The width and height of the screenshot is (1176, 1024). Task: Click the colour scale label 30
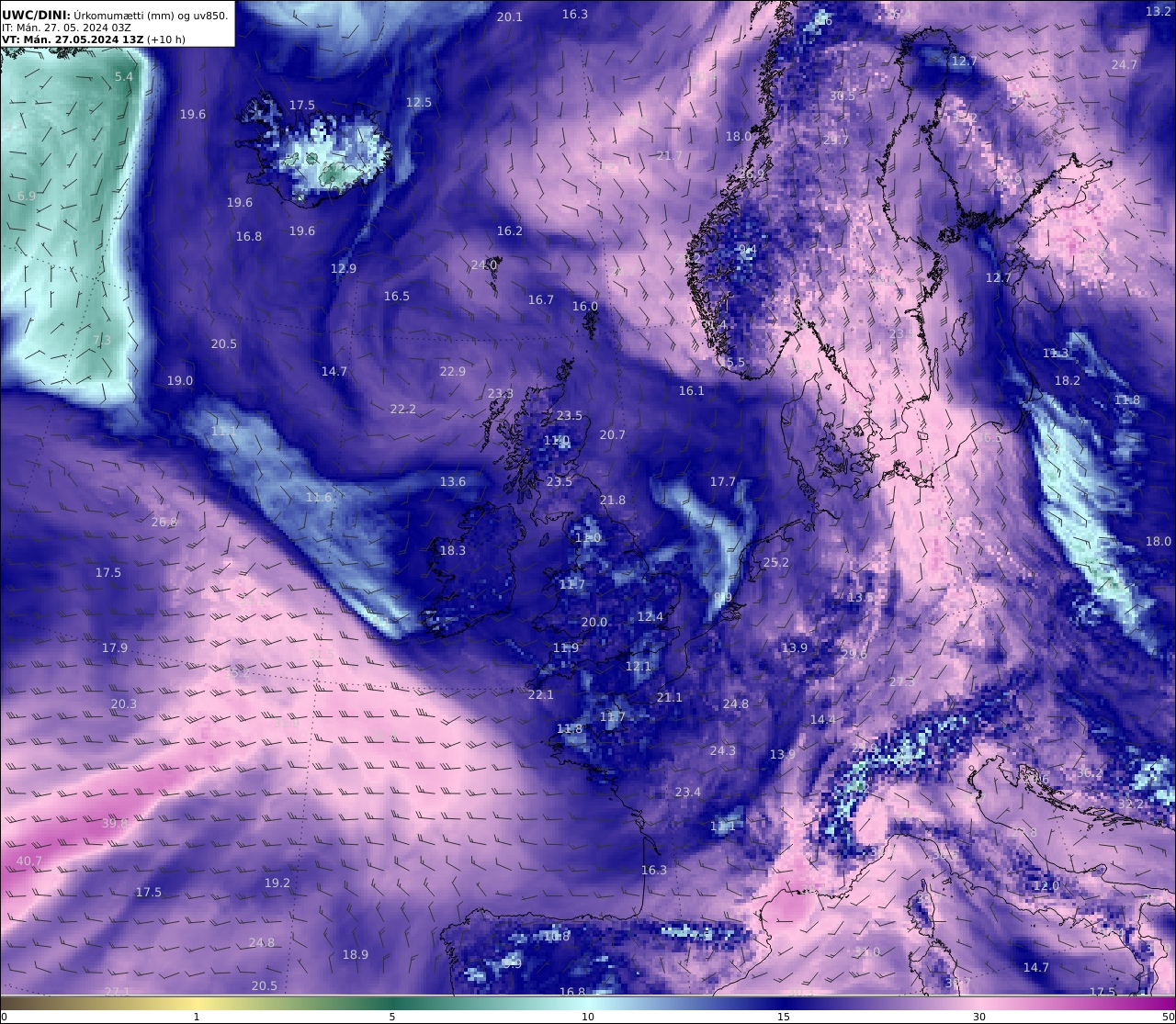[x=979, y=1017]
